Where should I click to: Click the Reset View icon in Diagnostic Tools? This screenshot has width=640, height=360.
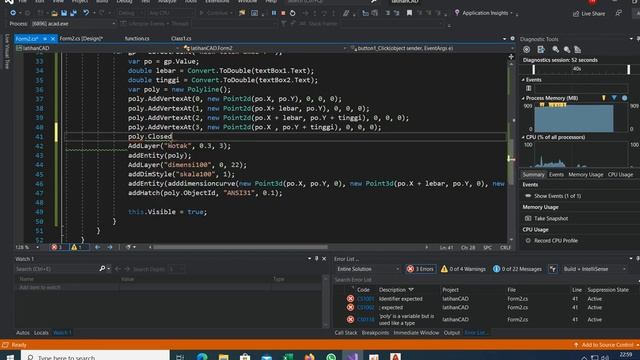578,49
